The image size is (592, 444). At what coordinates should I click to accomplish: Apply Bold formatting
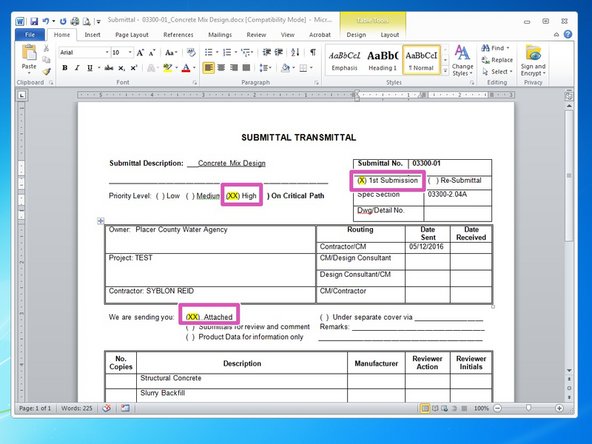(x=65, y=68)
